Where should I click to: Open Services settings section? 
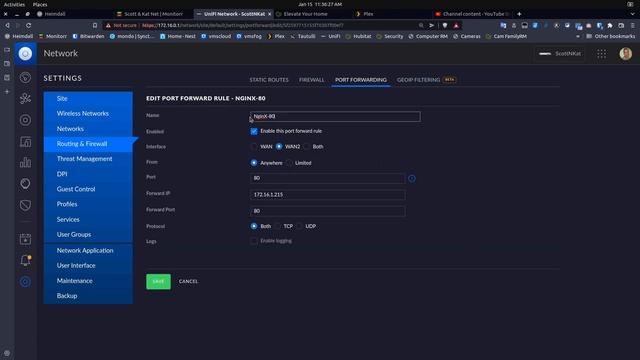88,219
